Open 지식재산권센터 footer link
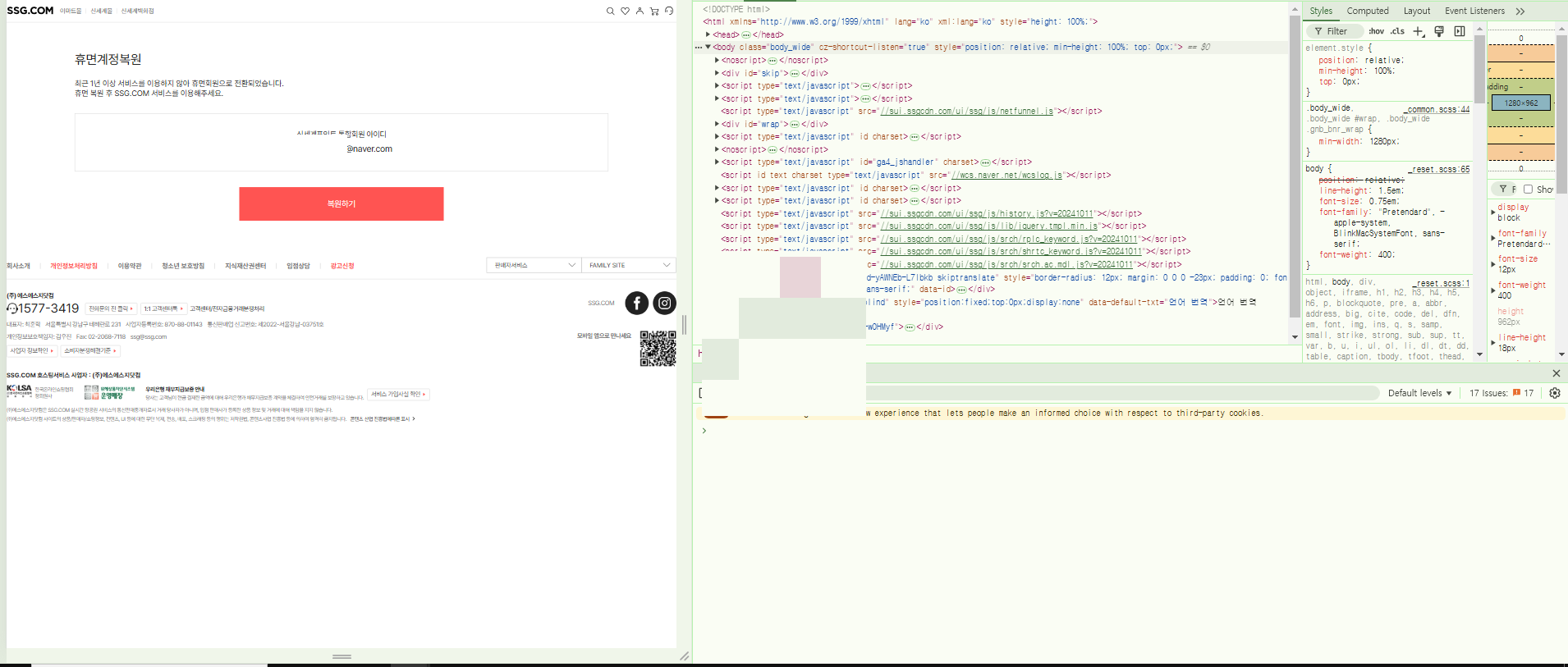The height and width of the screenshot is (667, 1568). [245, 266]
